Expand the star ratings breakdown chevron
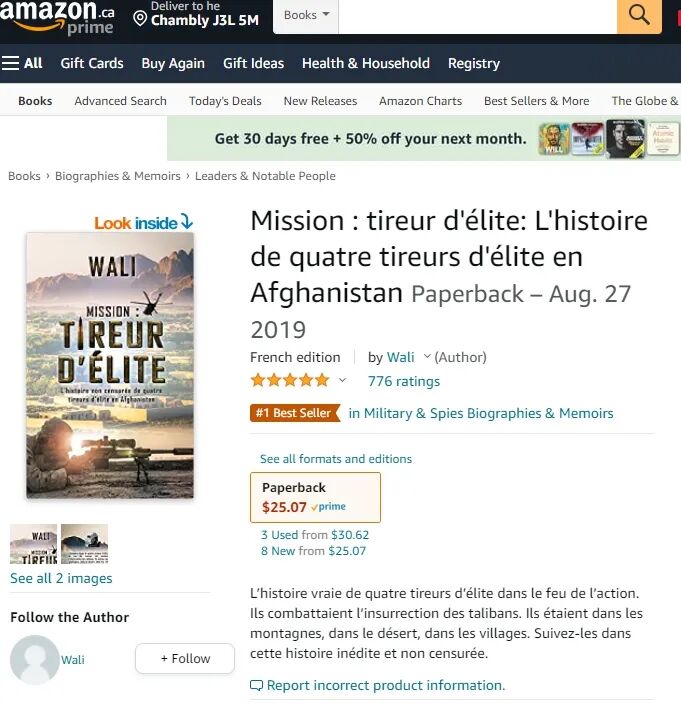The image size is (681, 714). pyautogui.click(x=342, y=380)
